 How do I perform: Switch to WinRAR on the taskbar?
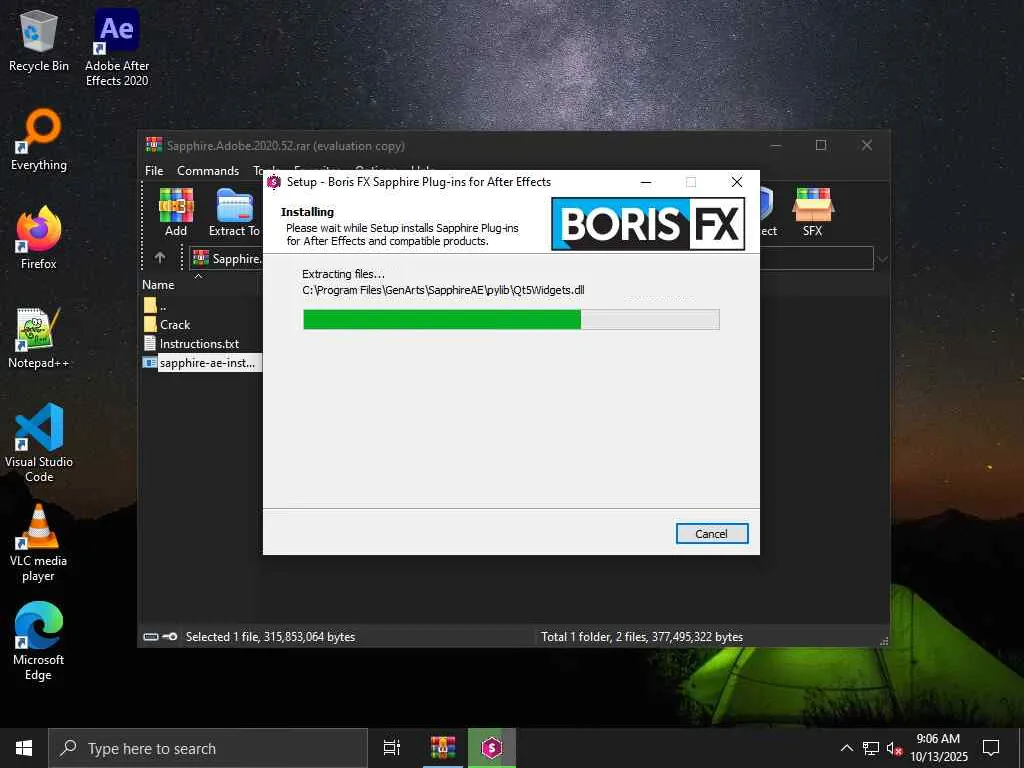point(443,748)
